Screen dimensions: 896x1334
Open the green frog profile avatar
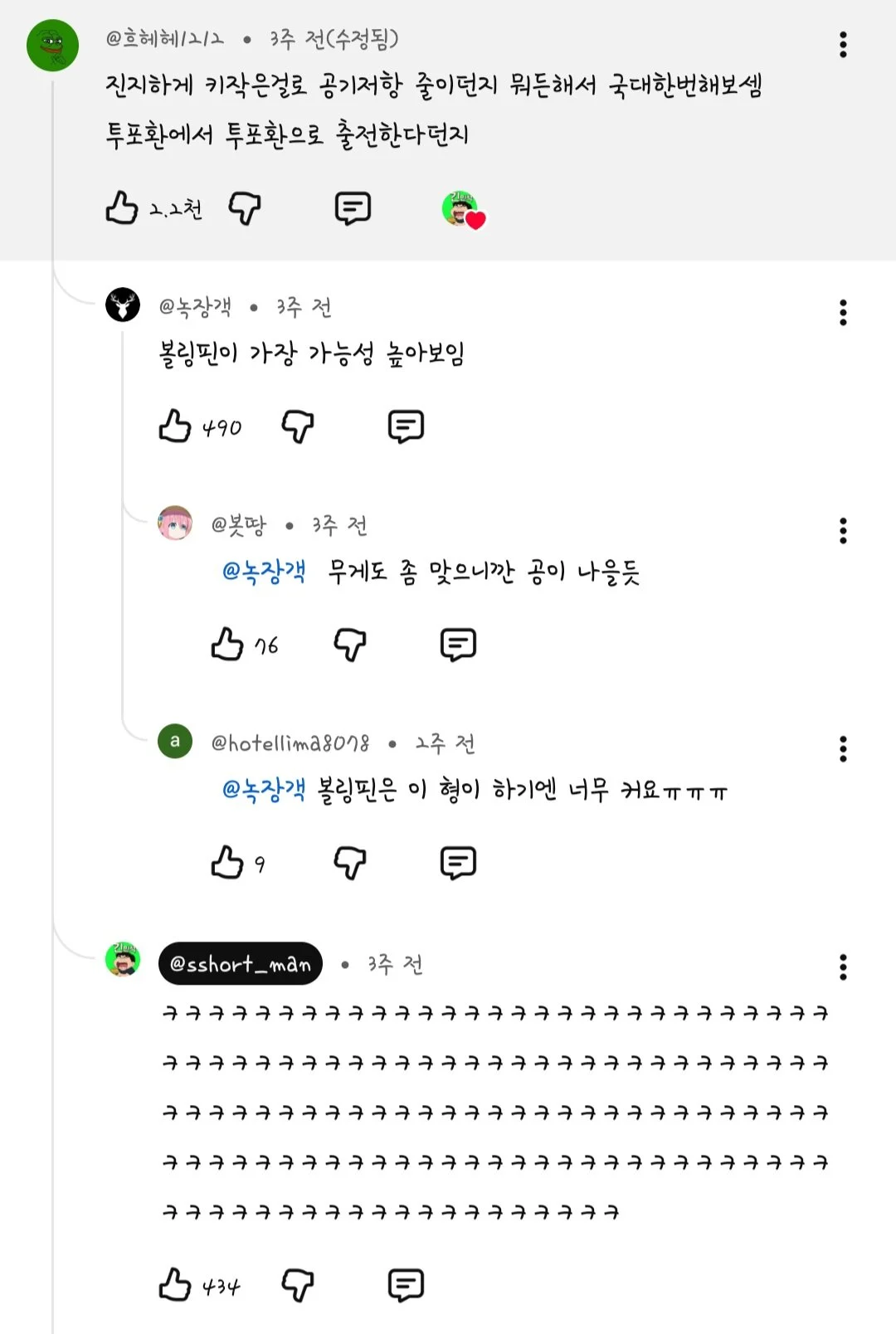[x=52, y=45]
